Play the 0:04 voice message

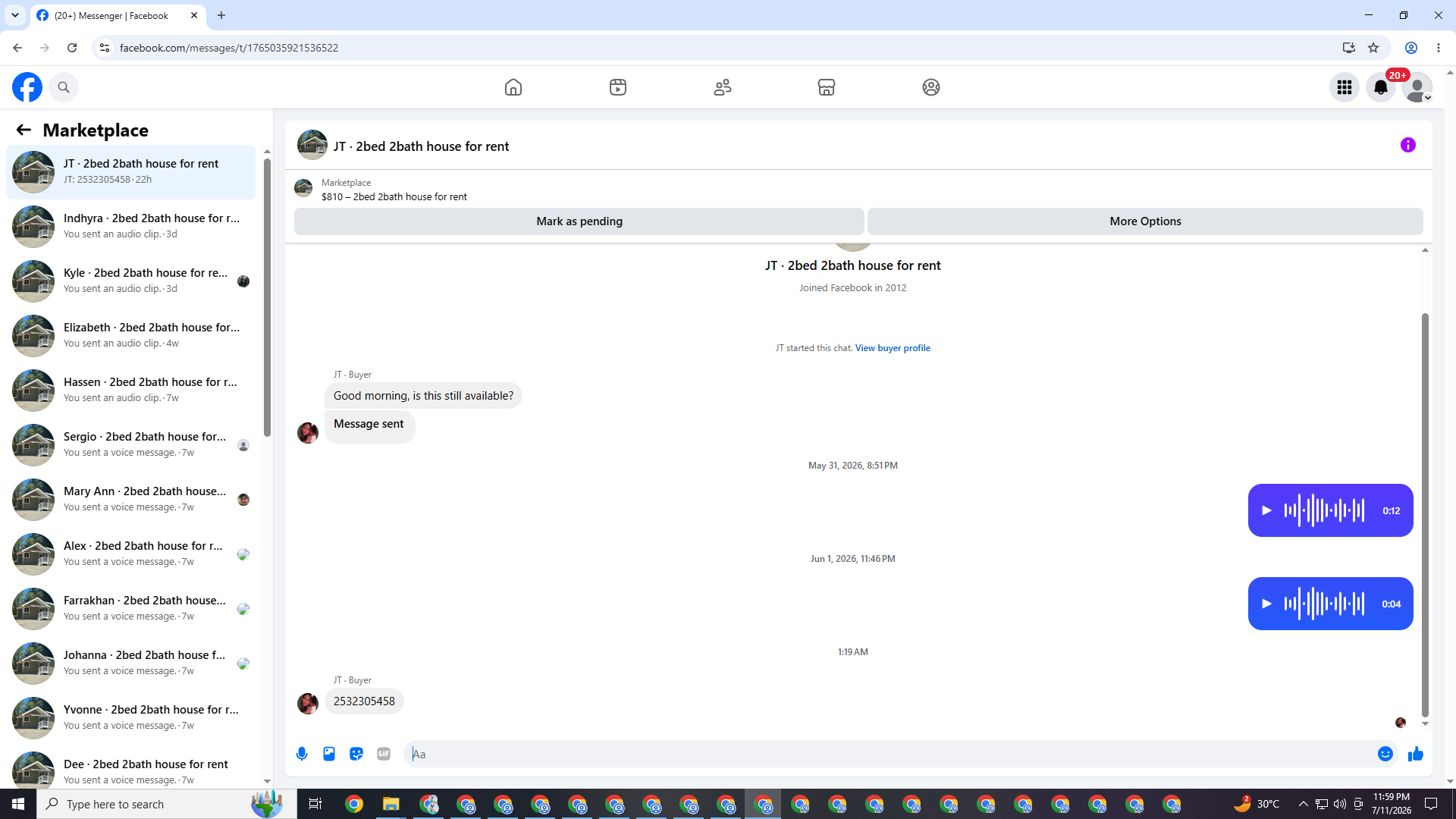click(1266, 604)
